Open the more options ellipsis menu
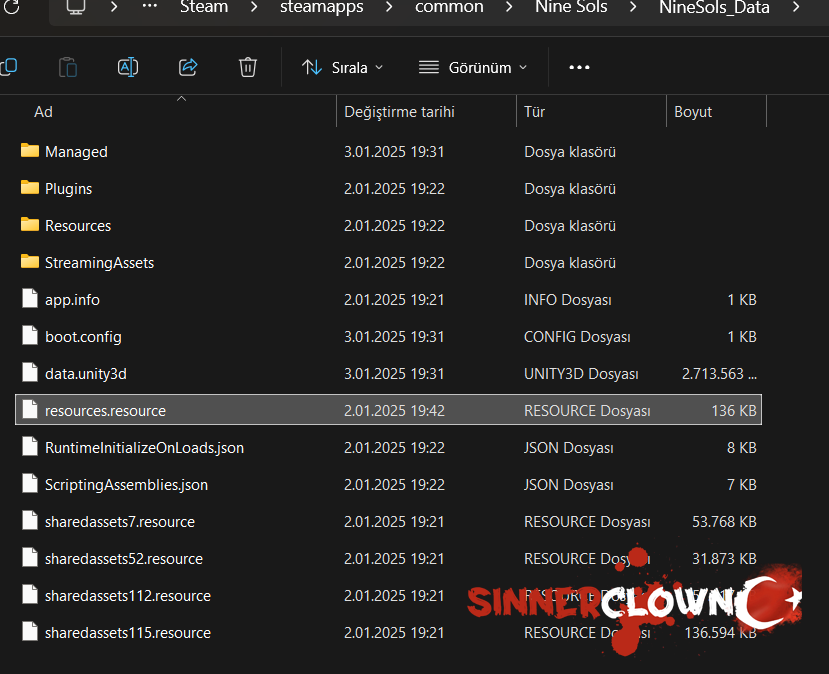 (x=579, y=67)
